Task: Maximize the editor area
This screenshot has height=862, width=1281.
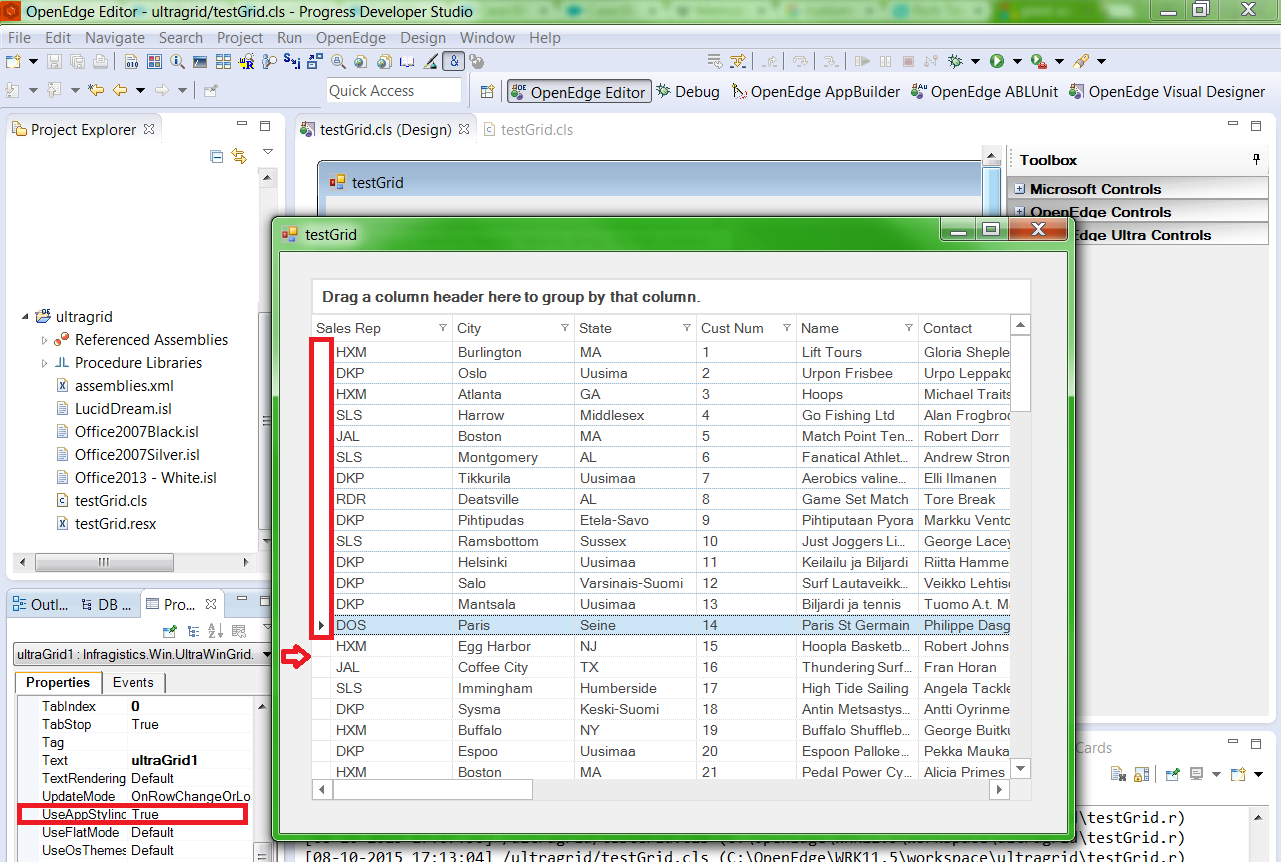Action: (x=1257, y=126)
